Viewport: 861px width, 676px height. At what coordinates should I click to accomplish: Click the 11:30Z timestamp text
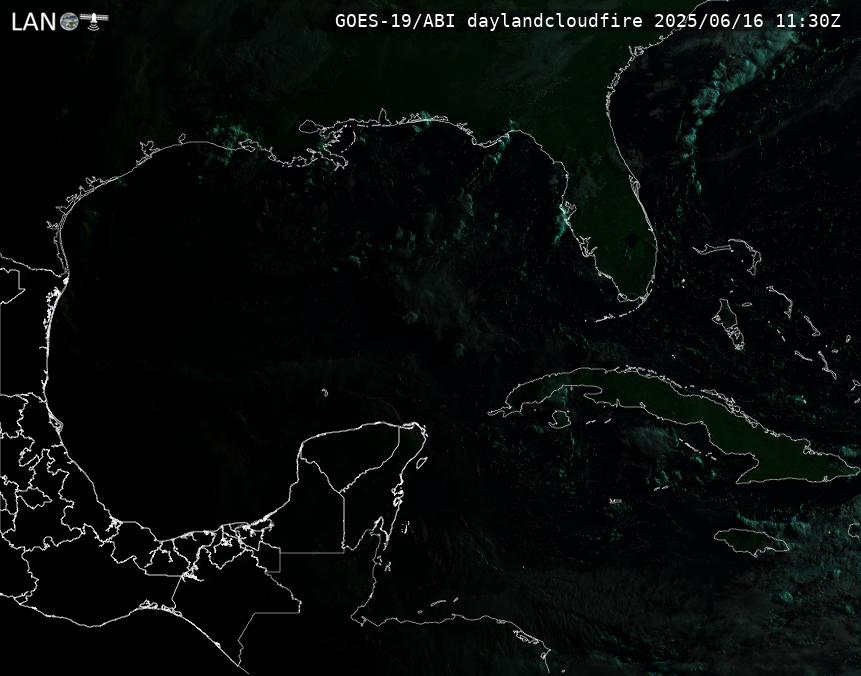click(808, 21)
